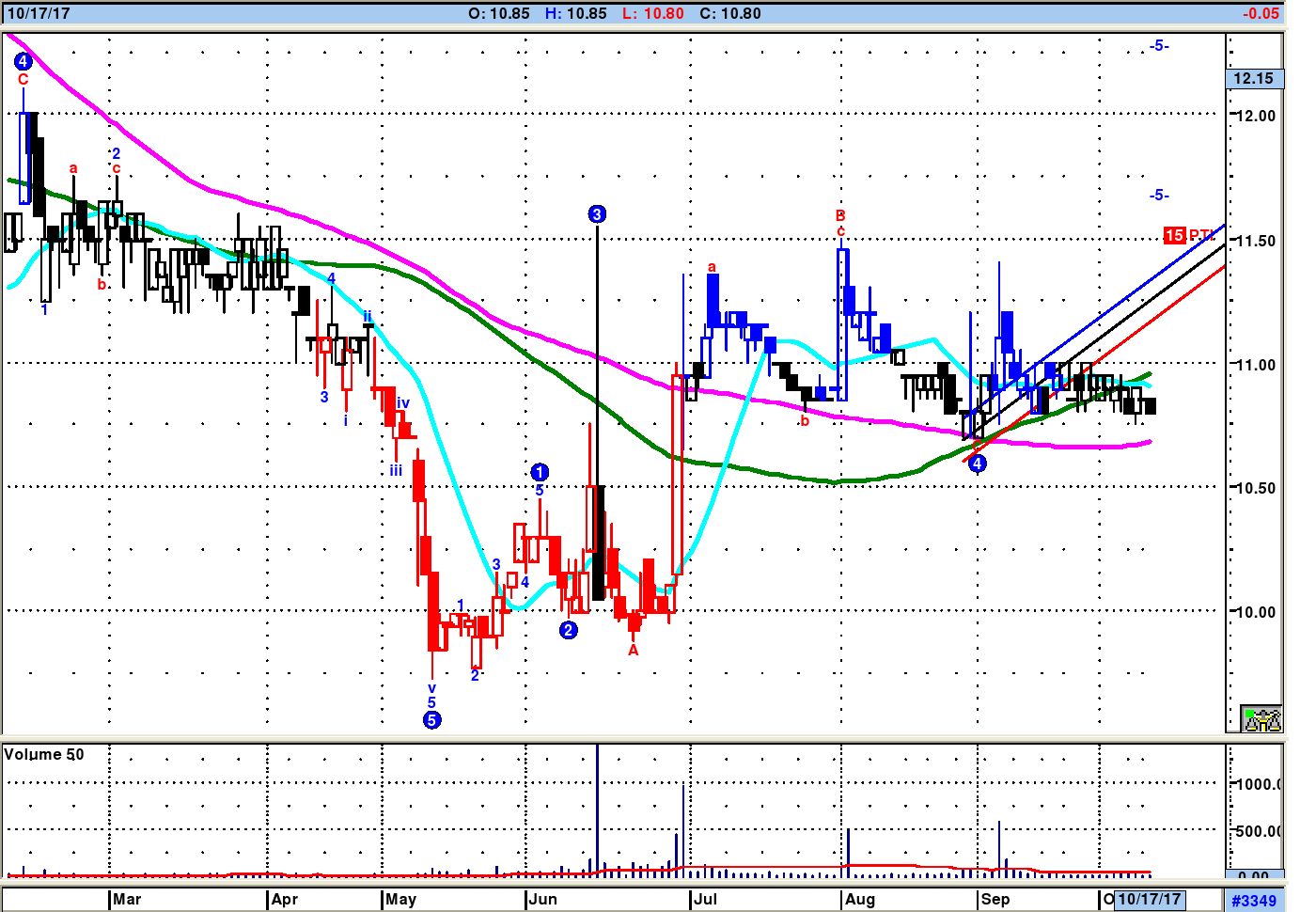Click the 'Volume 50' indicator title
This screenshot has height=912, width=1316.
[x=44, y=754]
